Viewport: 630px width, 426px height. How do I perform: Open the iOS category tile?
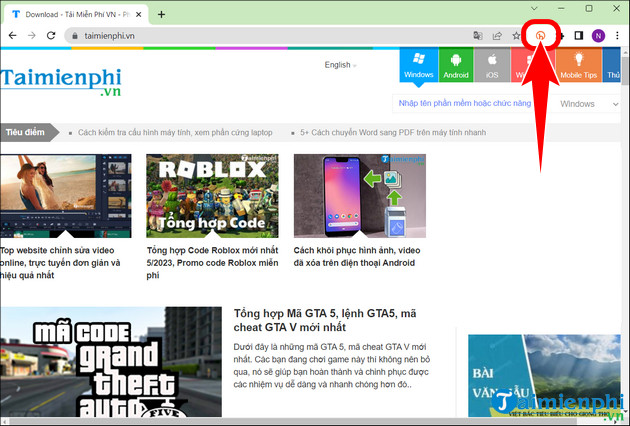pos(492,65)
